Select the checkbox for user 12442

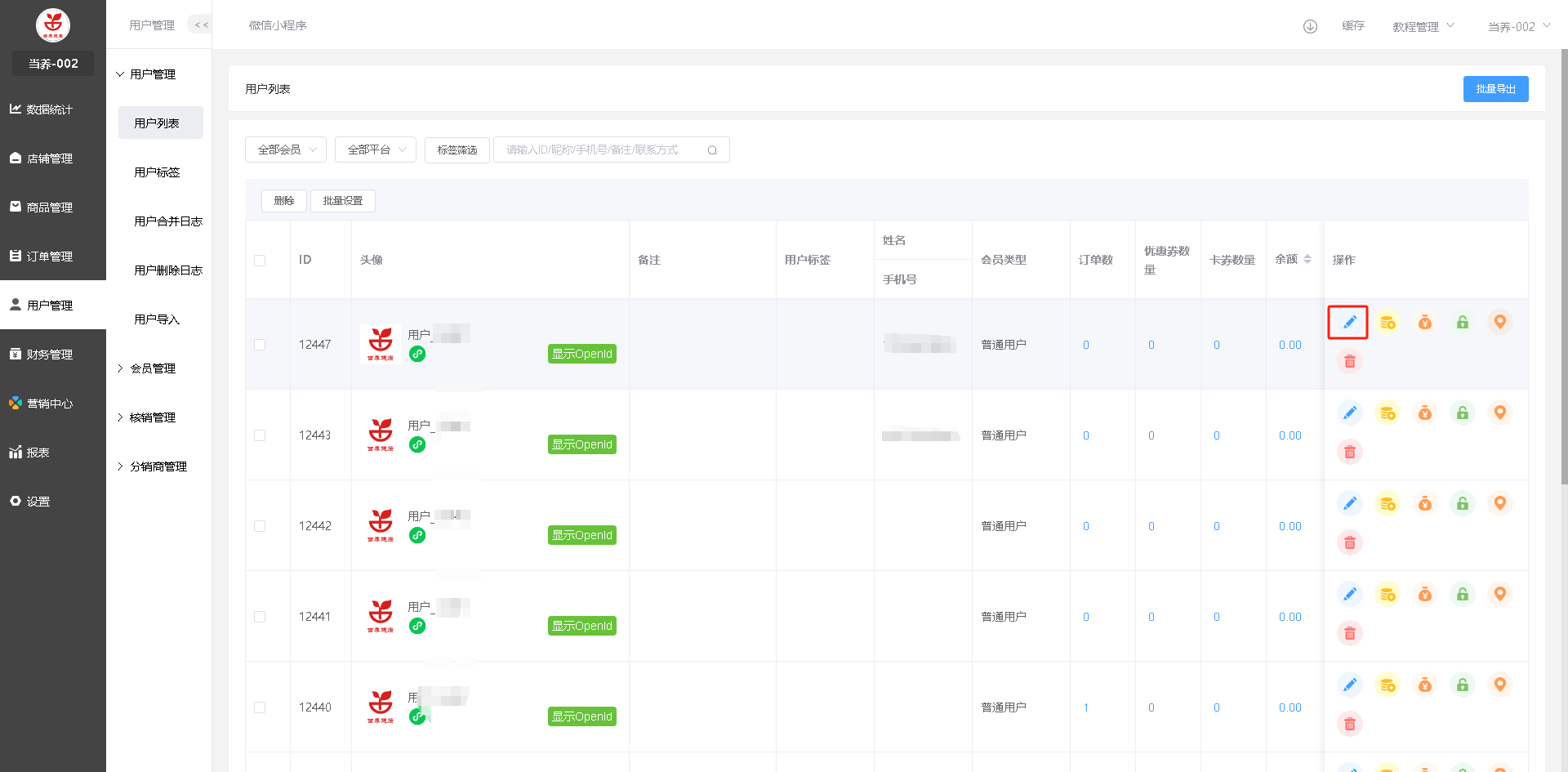click(260, 526)
